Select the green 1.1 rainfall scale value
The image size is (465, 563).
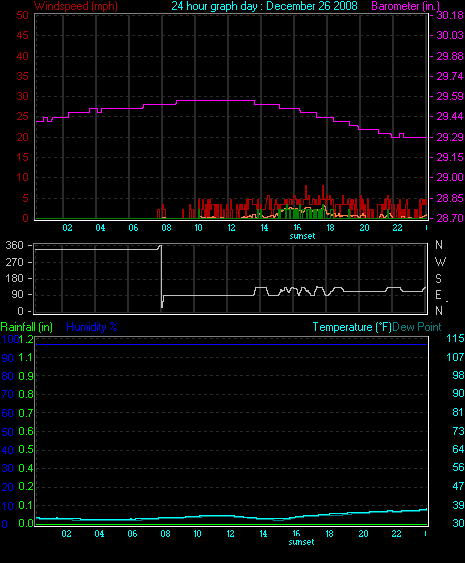[x=26, y=357]
